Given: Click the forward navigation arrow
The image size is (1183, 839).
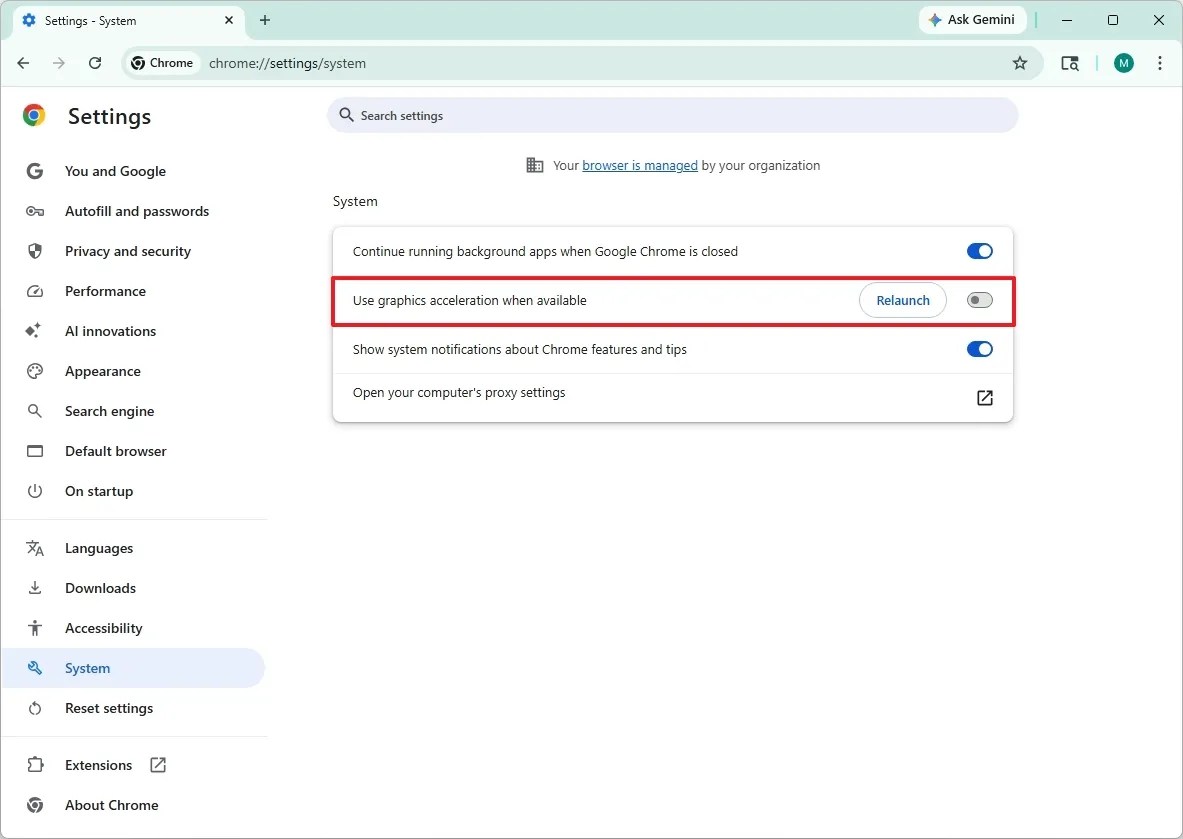Looking at the screenshot, I should tap(59, 63).
